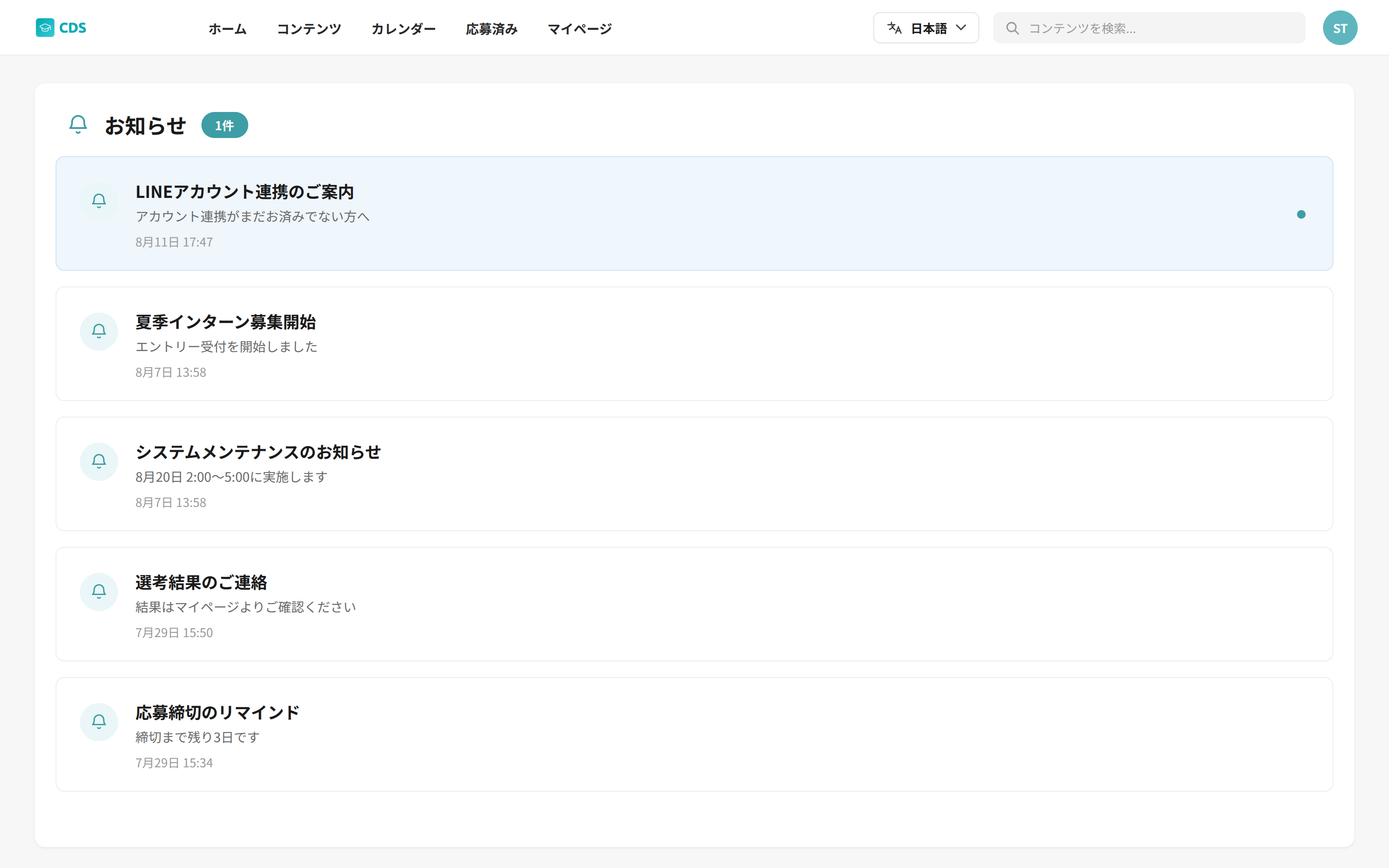Click unread dot on LINE notification
1389x868 pixels.
tap(1301, 214)
